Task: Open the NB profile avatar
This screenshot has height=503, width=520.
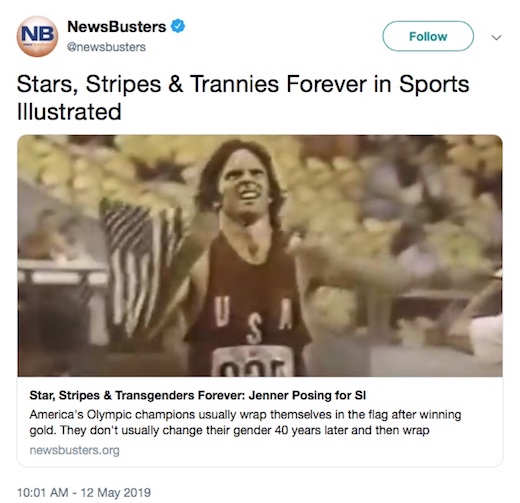Action: coord(37,36)
